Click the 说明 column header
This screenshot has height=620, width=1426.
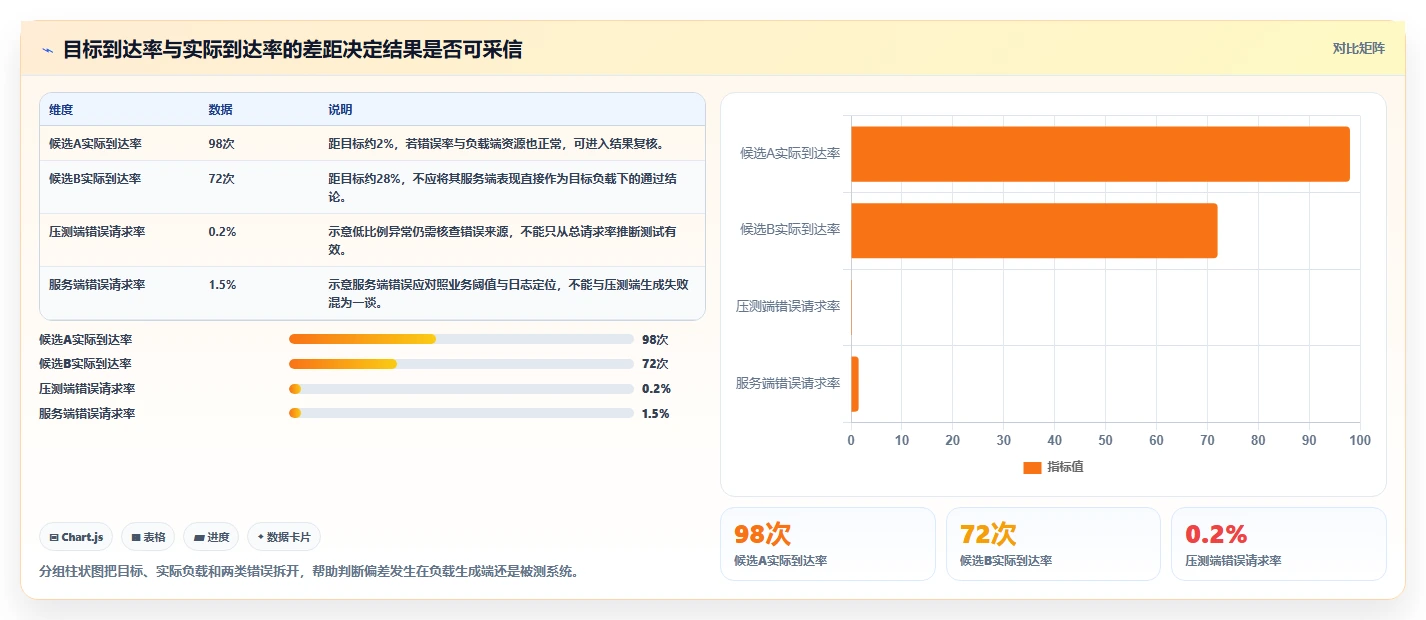pos(340,110)
